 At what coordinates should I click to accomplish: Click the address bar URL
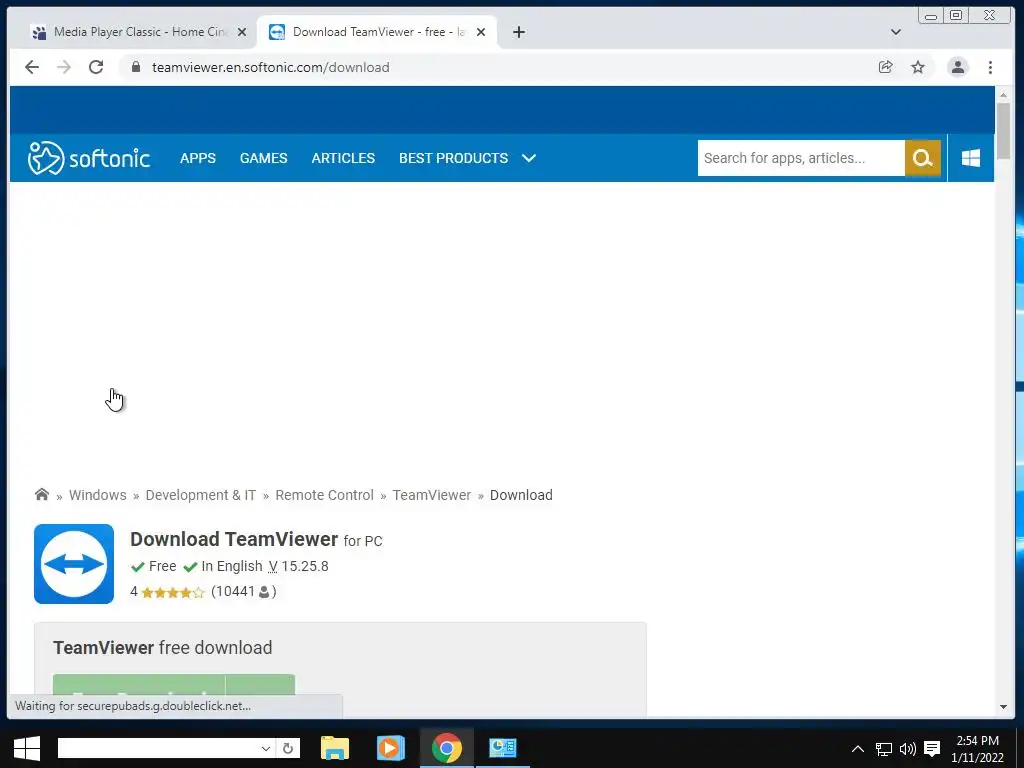coord(270,67)
